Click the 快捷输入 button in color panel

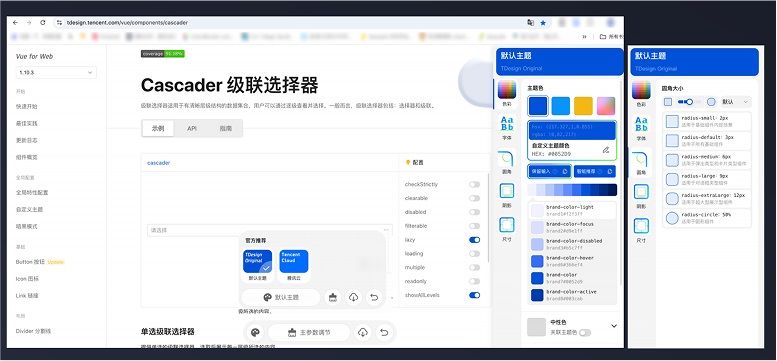point(550,171)
